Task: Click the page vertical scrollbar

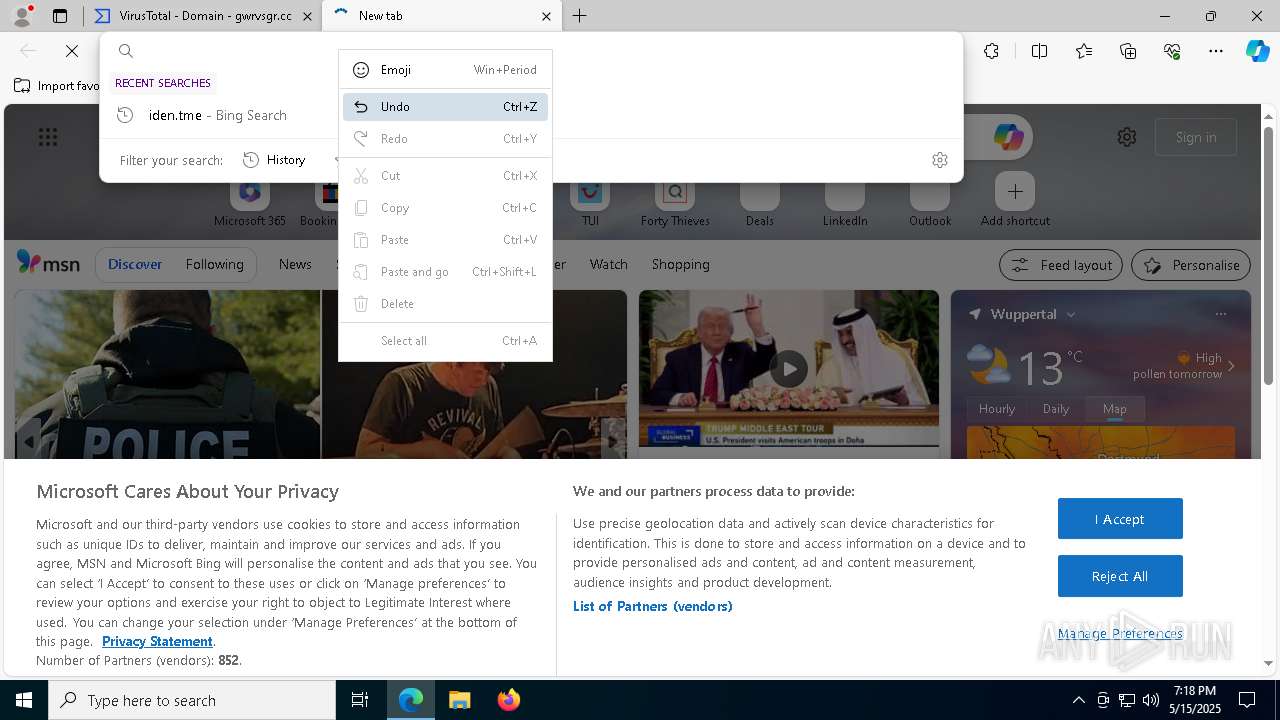Action: (1268, 255)
